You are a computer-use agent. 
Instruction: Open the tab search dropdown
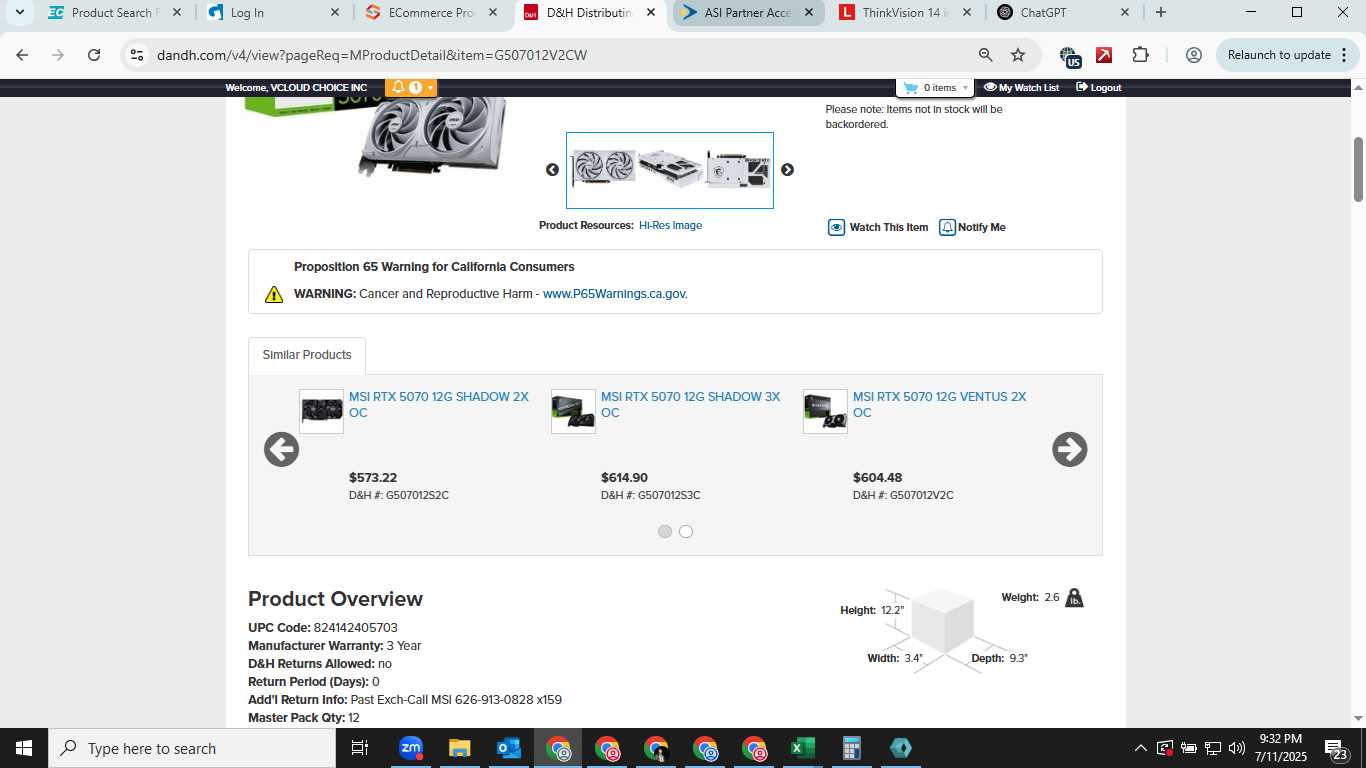19,13
